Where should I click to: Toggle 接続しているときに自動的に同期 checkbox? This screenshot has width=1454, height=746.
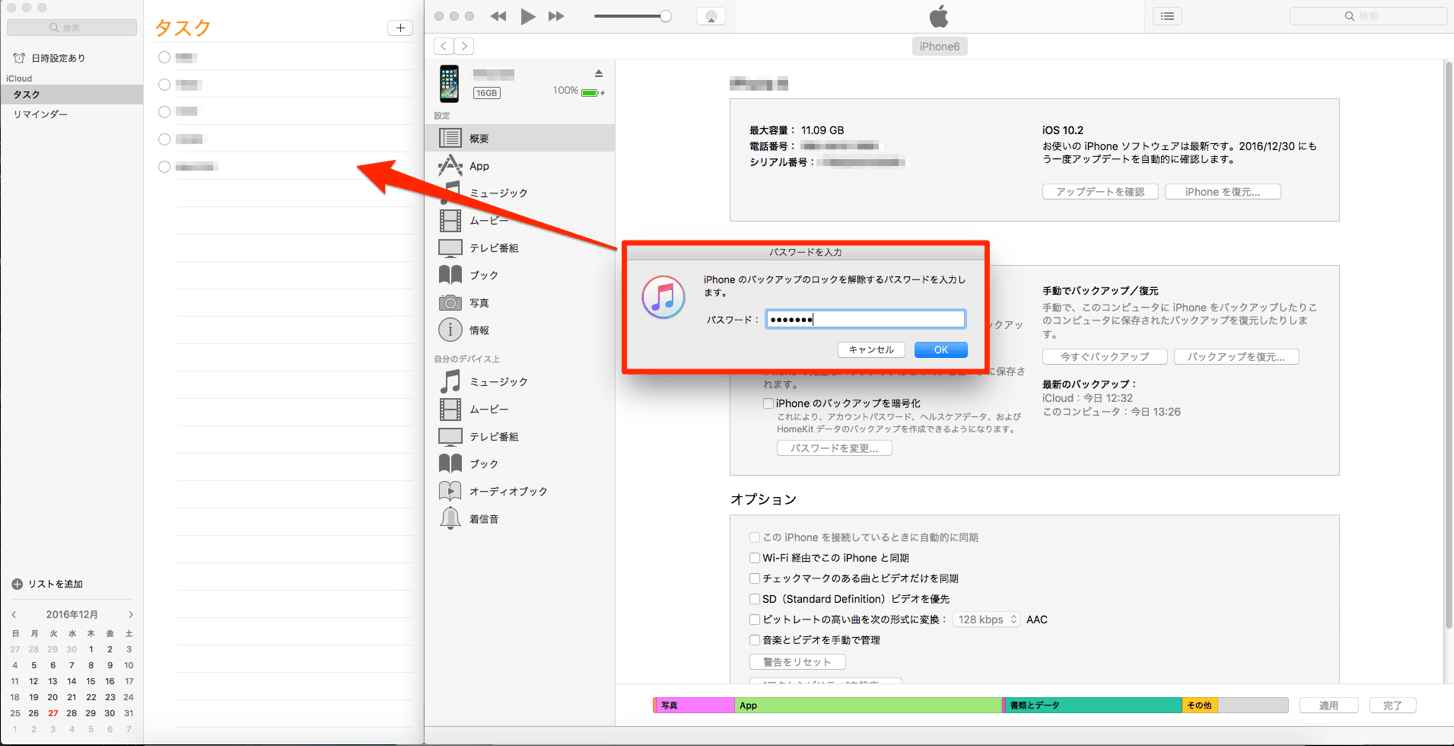coord(755,538)
